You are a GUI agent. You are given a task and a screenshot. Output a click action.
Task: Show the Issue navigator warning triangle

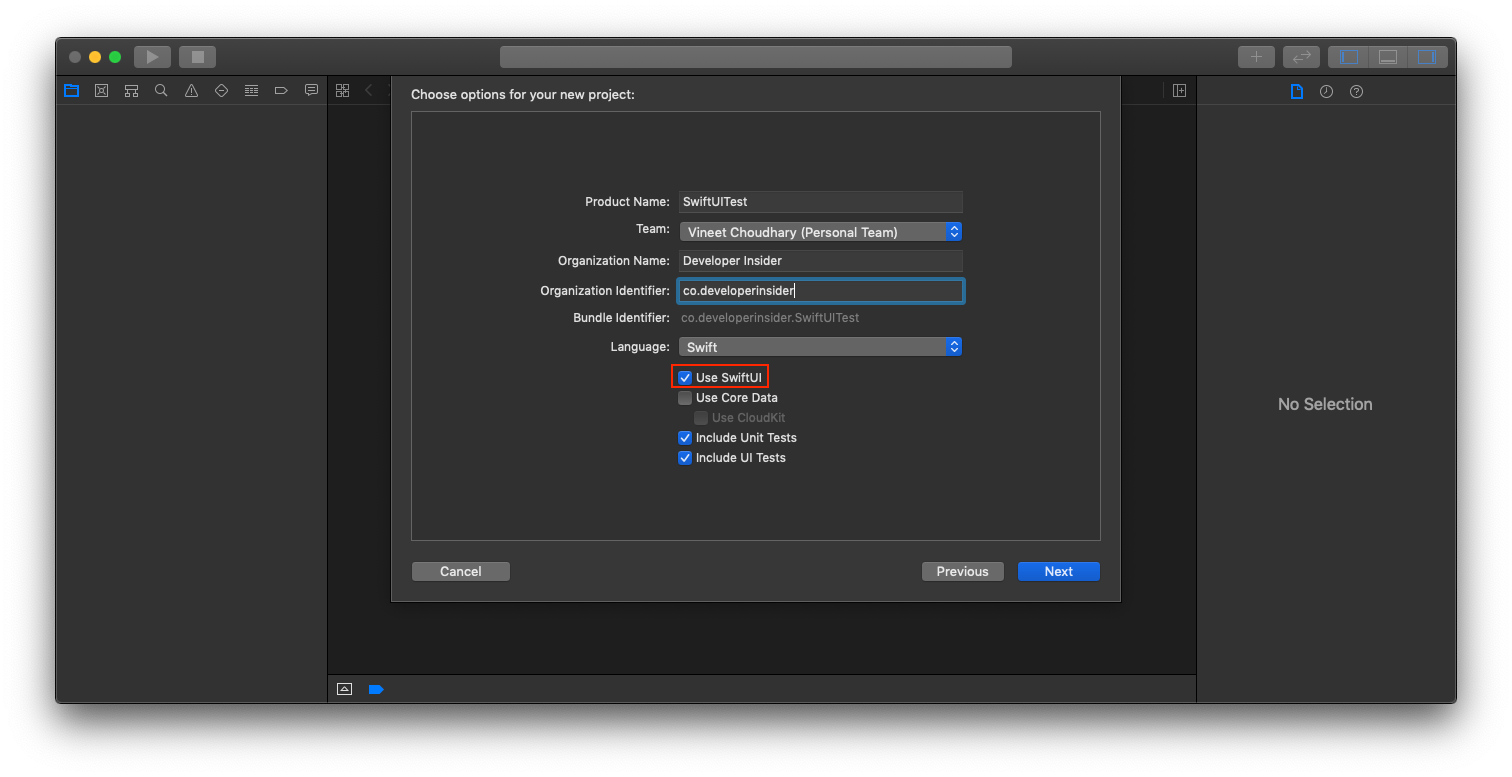[191, 90]
